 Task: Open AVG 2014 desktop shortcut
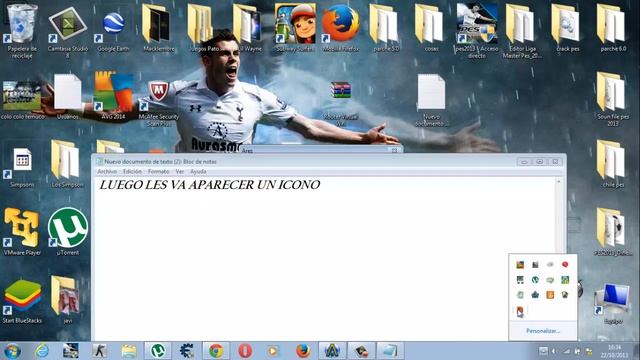(113, 96)
